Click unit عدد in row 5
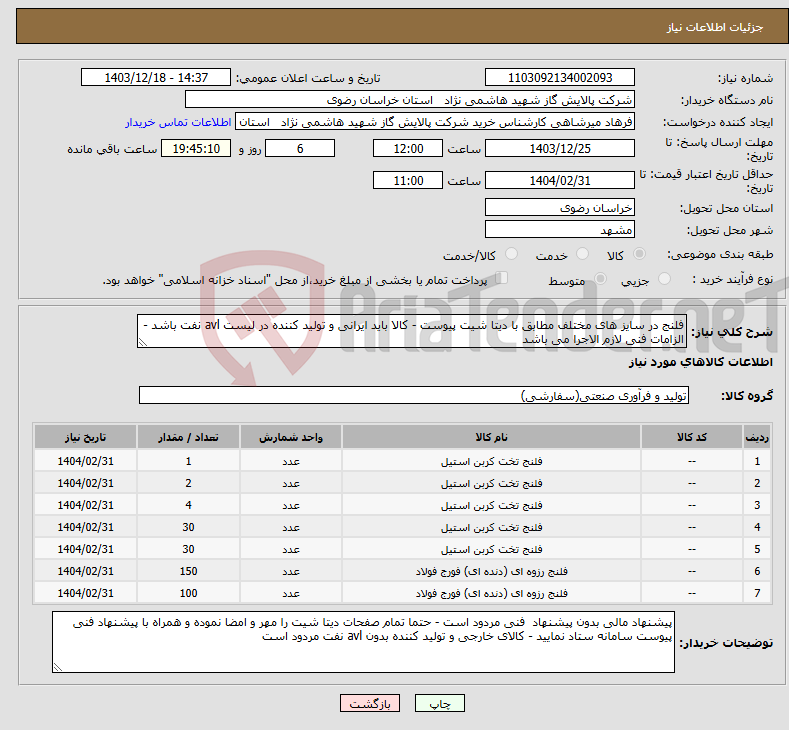The height and width of the screenshot is (730, 789). (291, 549)
